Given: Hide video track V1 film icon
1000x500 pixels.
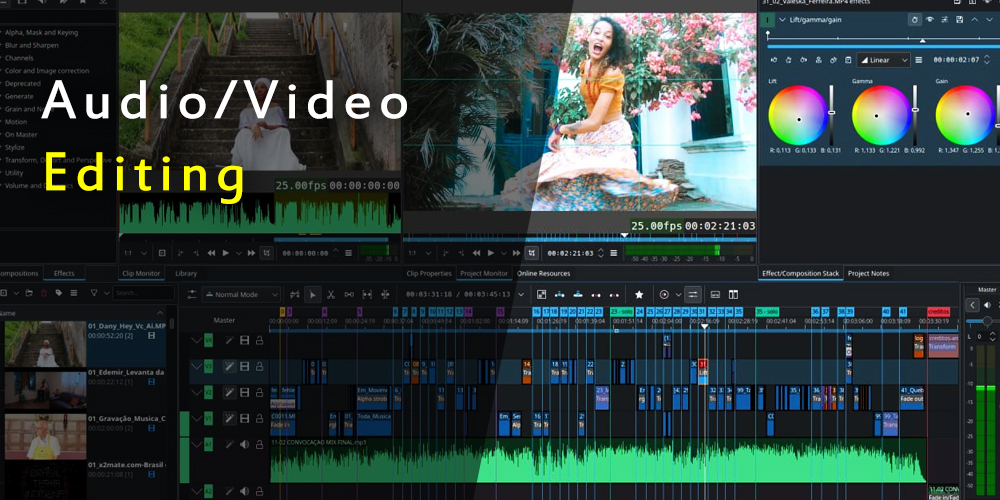Looking at the screenshot, I should 244,418.
